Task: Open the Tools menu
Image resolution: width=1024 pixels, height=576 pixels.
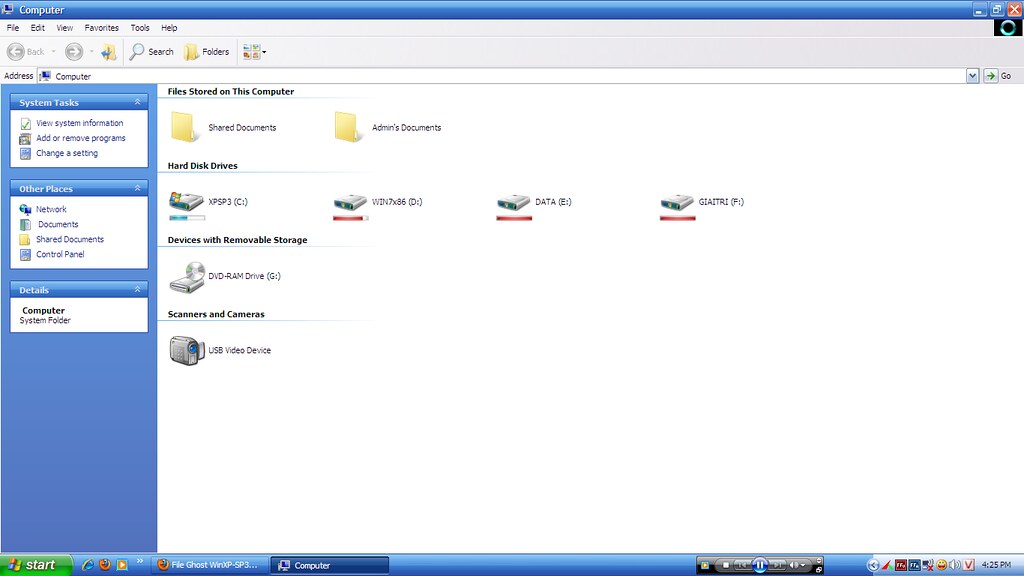Action: (140, 28)
